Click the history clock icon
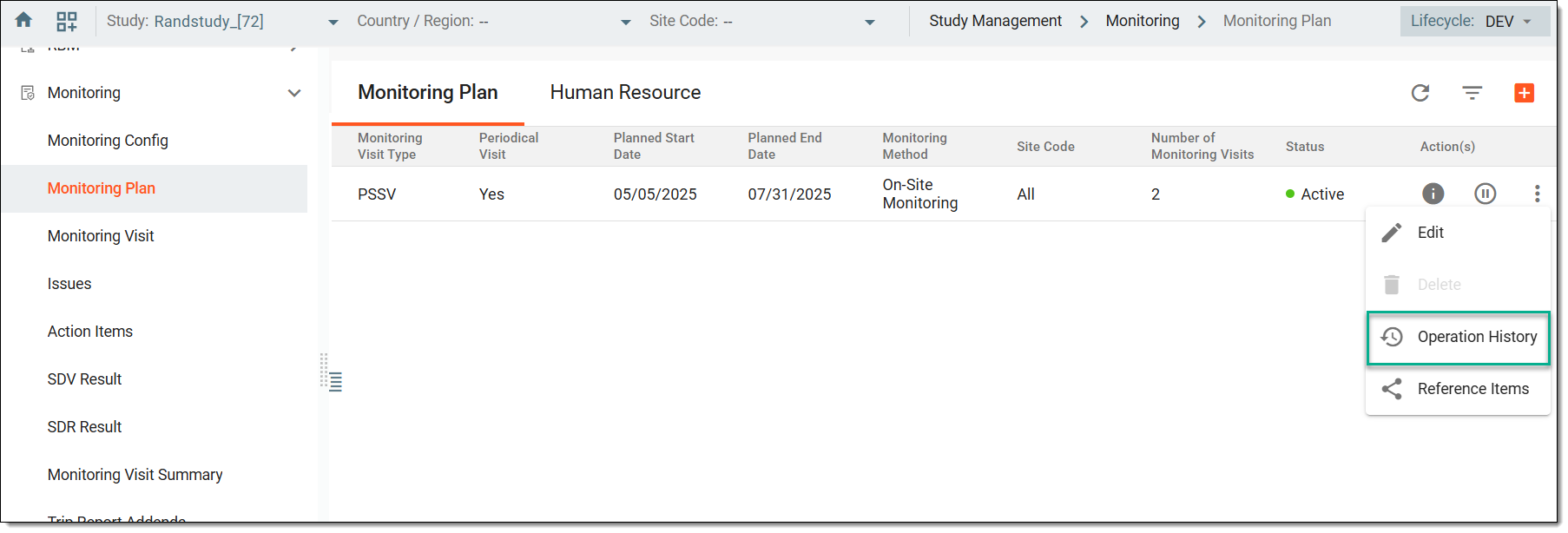 pyautogui.click(x=1392, y=337)
